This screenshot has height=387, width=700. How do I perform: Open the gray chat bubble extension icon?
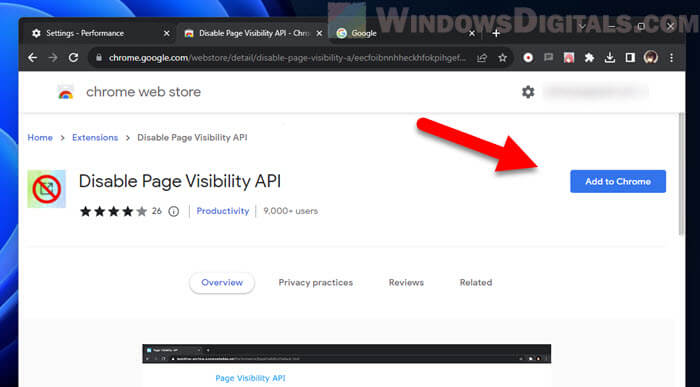(x=549, y=58)
